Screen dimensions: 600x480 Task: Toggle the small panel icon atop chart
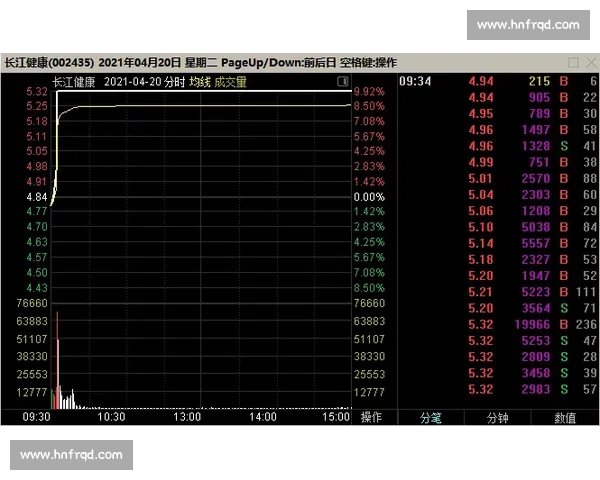(x=342, y=81)
